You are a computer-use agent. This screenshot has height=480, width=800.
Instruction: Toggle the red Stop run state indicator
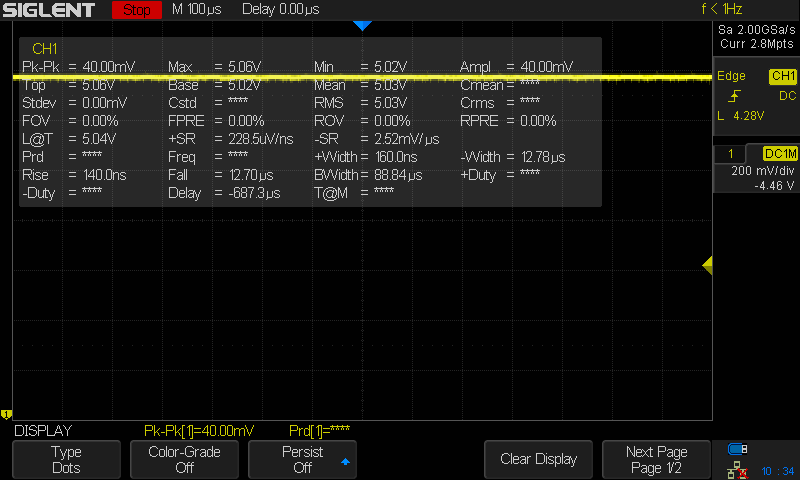click(136, 10)
